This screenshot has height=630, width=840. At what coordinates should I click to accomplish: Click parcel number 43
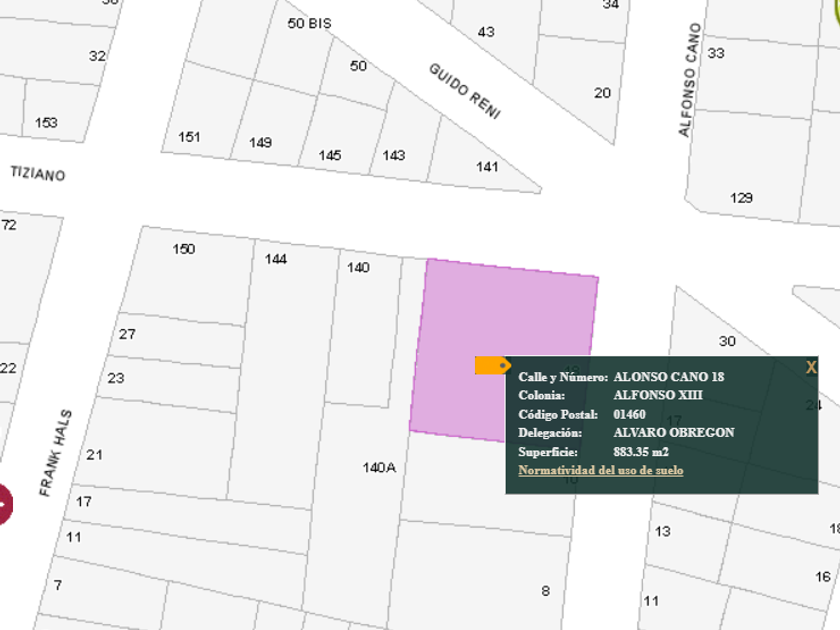tap(486, 32)
